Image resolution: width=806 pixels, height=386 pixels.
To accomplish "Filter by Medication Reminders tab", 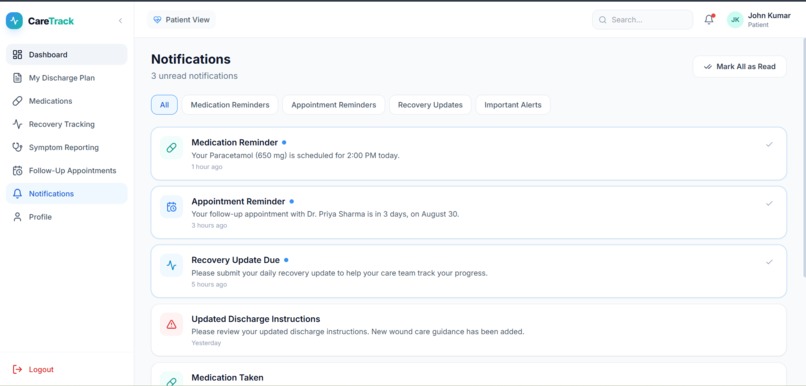I will point(230,105).
